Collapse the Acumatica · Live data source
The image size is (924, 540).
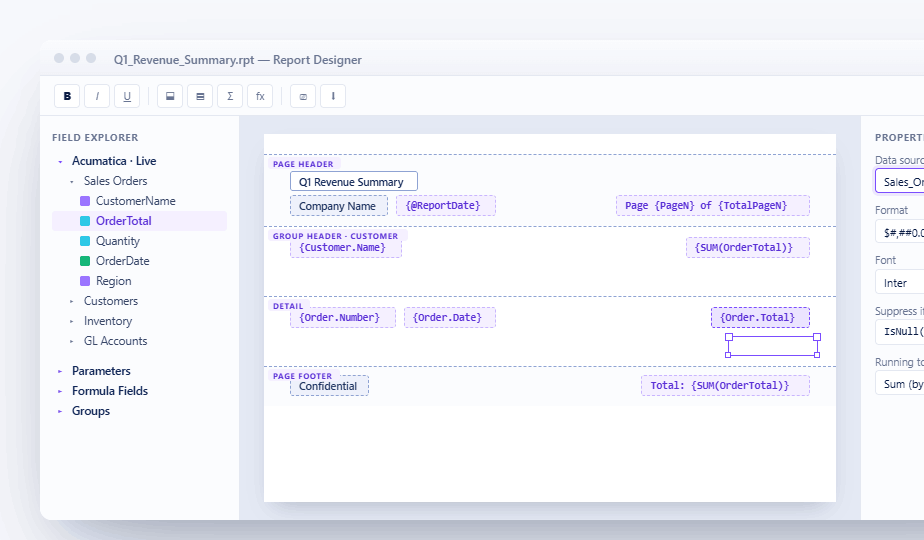pos(60,161)
